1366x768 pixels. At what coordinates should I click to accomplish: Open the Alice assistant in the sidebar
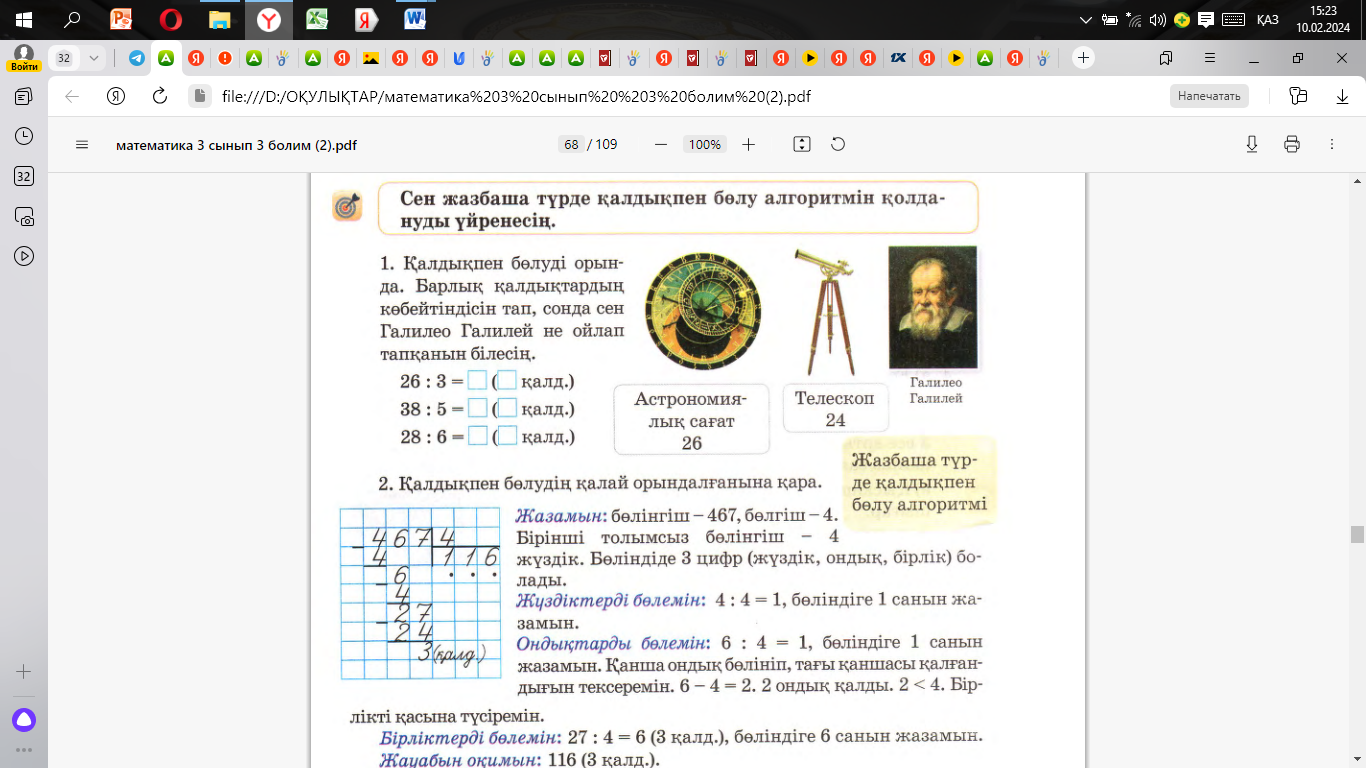(24, 719)
